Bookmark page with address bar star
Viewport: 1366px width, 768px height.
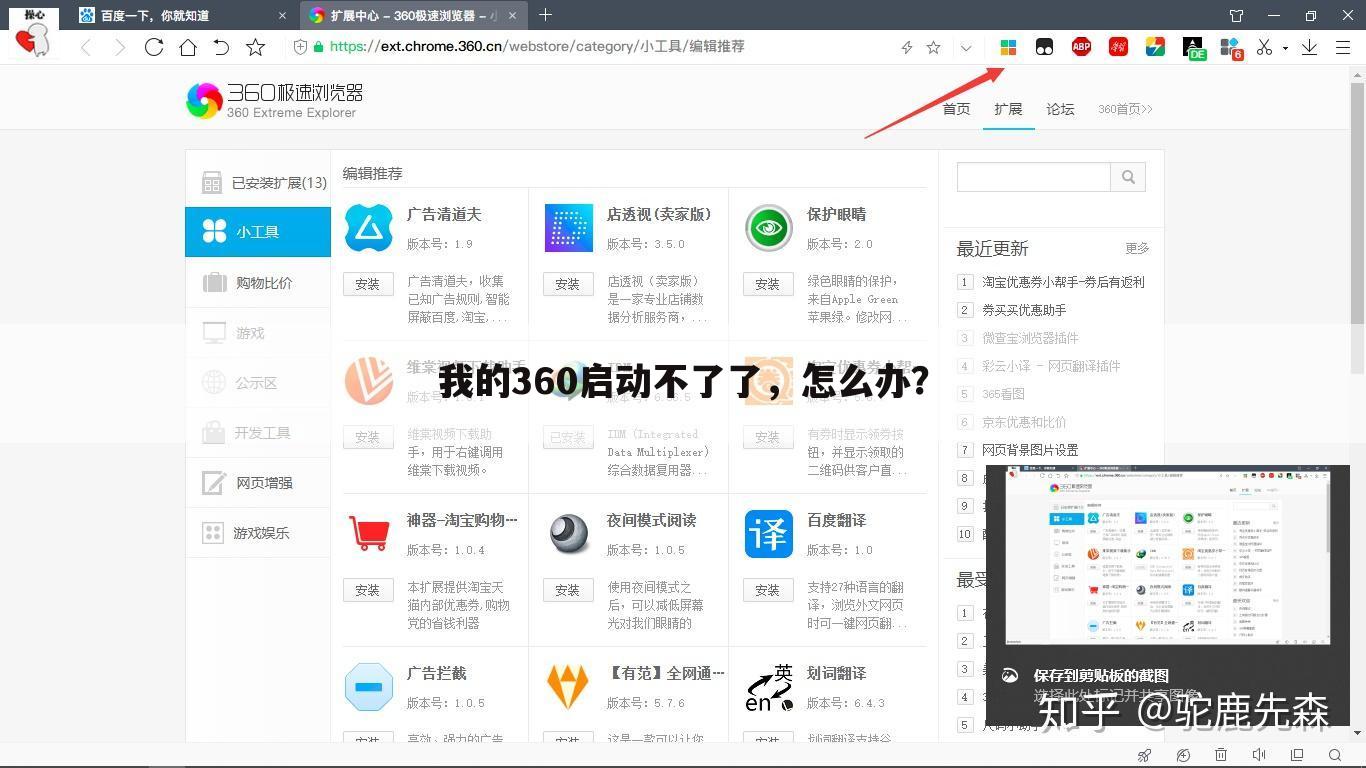[933, 47]
